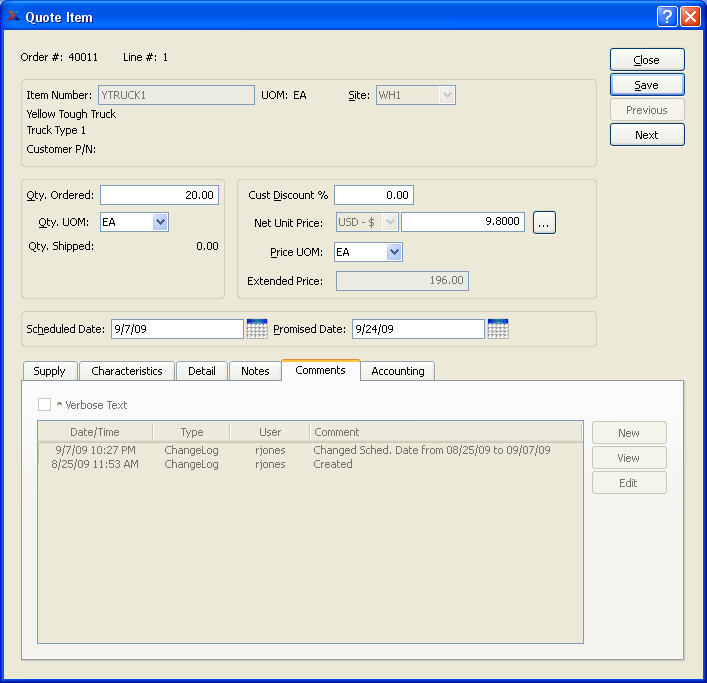Open the Scheduled Date calendar picker
The image size is (707, 683).
pos(257,329)
